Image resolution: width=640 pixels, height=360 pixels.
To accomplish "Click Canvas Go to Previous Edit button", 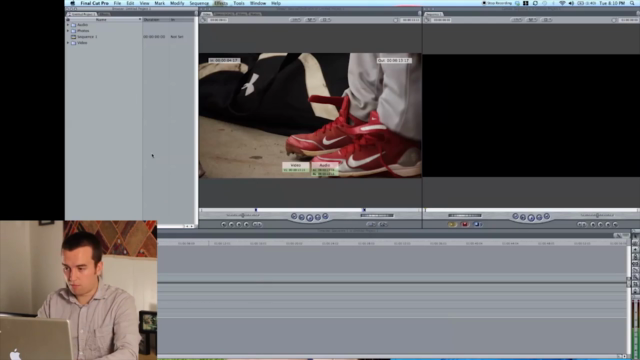I will (x=516, y=216).
